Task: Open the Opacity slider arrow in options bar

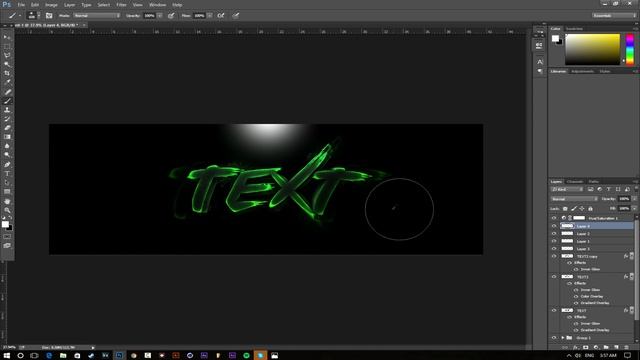Action: click(x=160, y=16)
